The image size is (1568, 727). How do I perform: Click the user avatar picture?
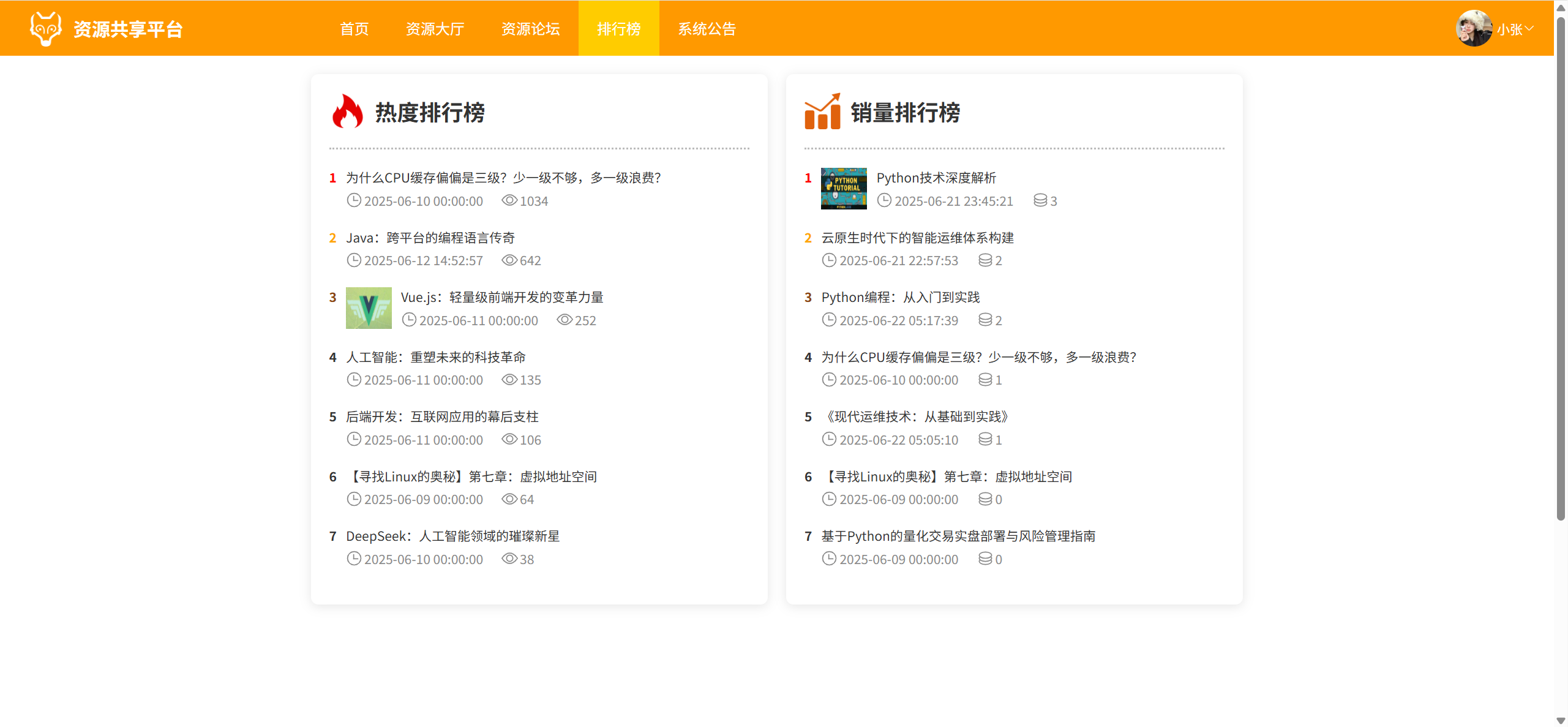(x=1474, y=28)
